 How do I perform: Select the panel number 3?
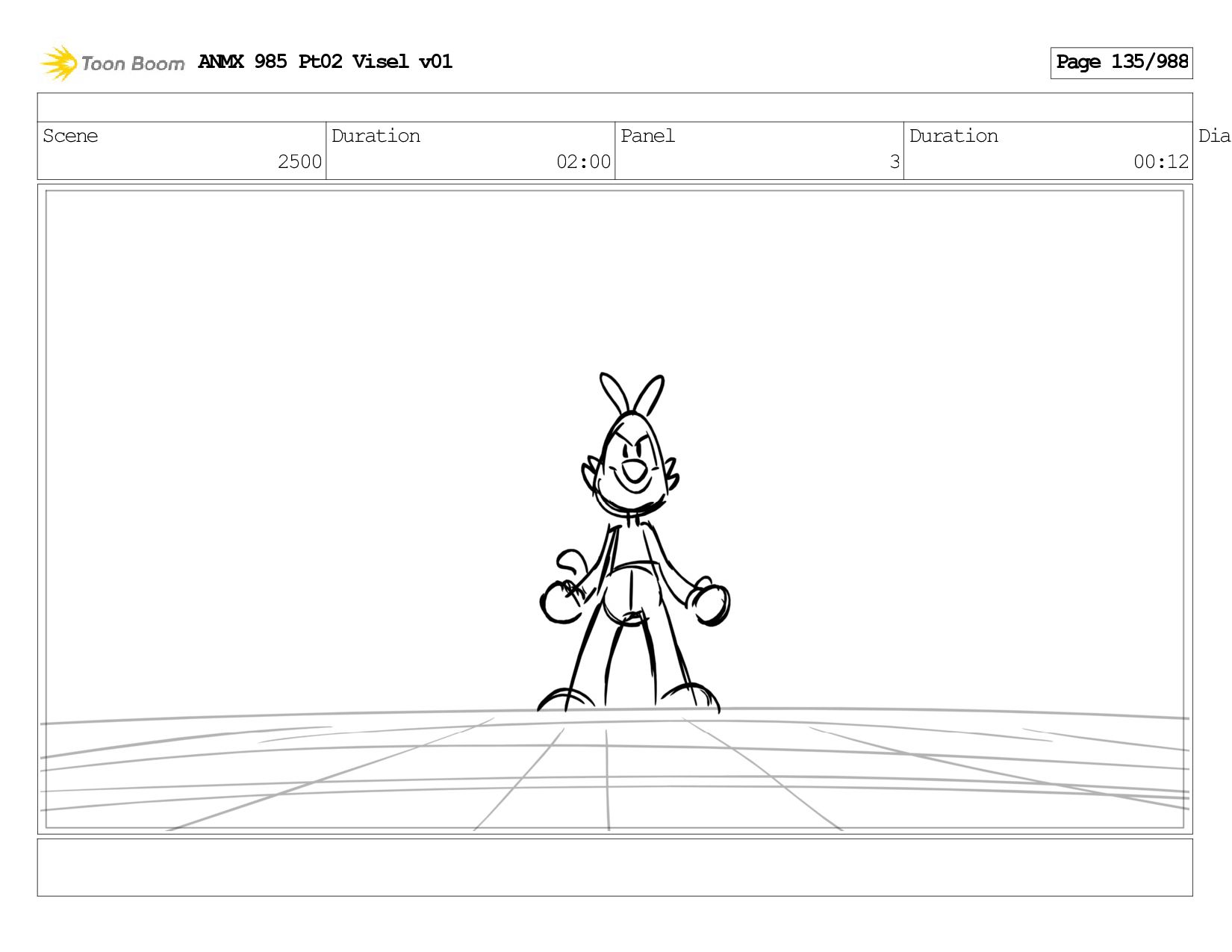pyautogui.click(x=895, y=162)
